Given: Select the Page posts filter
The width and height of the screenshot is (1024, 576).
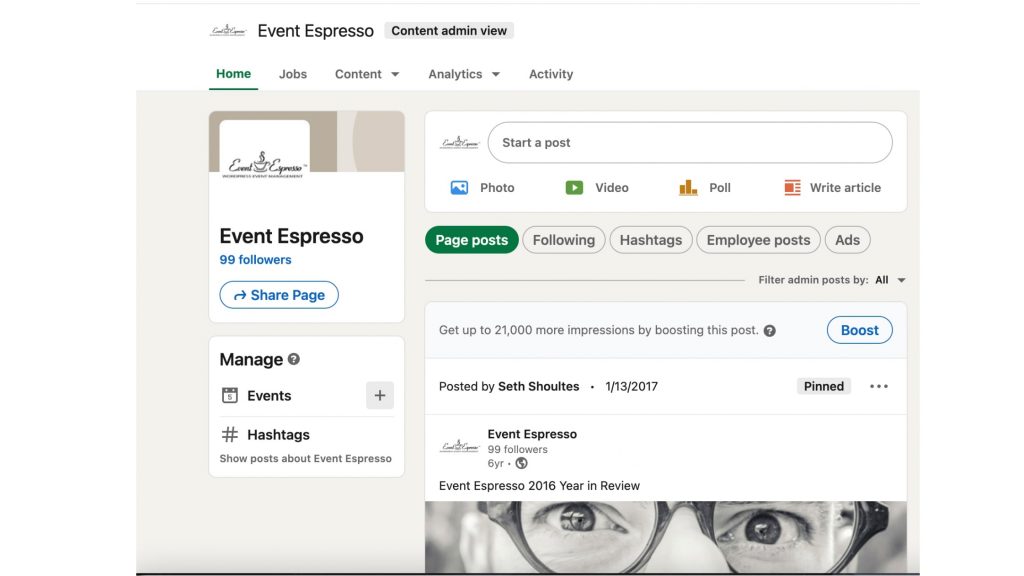Looking at the screenshot, I should 472,240.
